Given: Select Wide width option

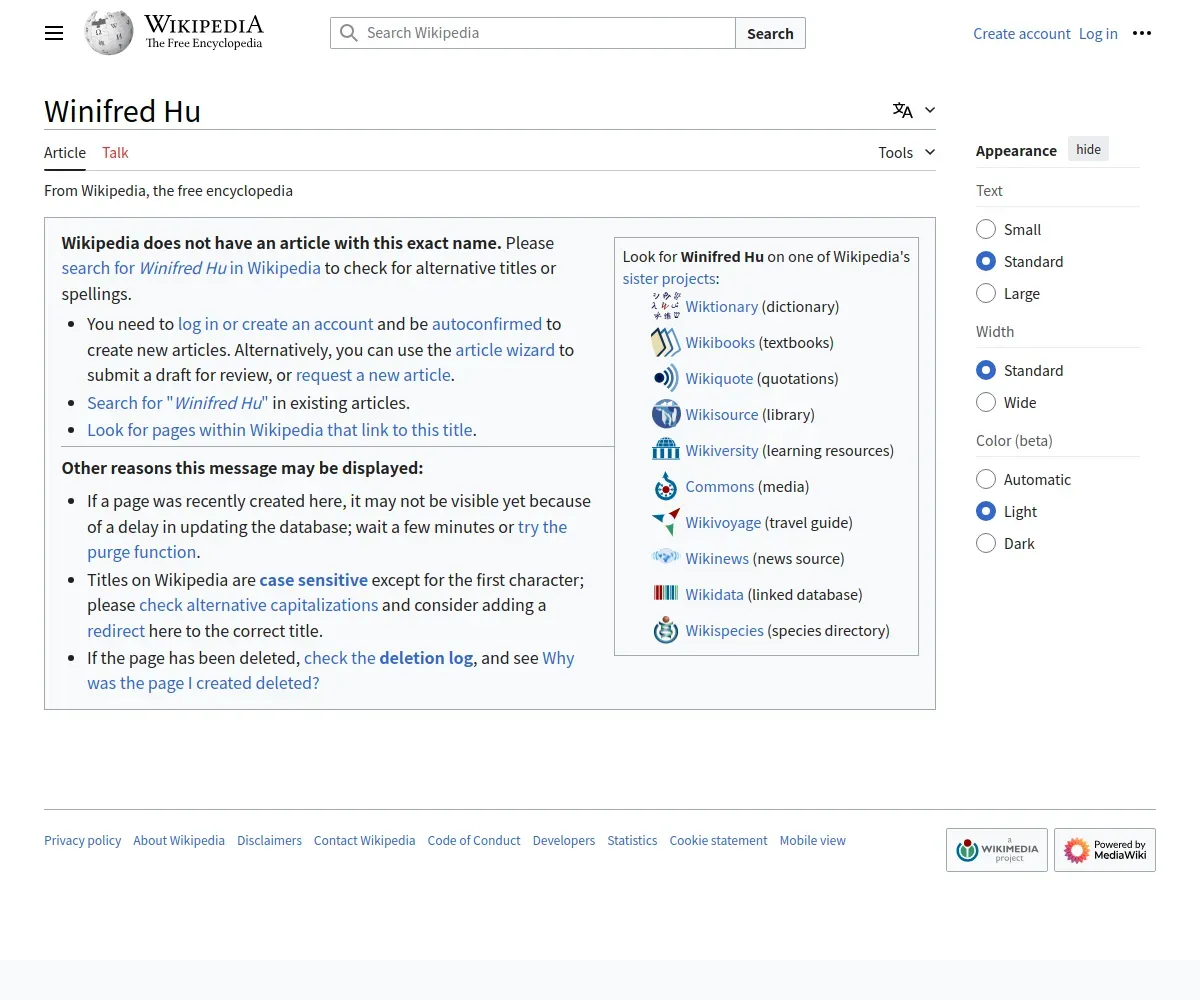Looking at the screenshot, I should click(986, 402).
